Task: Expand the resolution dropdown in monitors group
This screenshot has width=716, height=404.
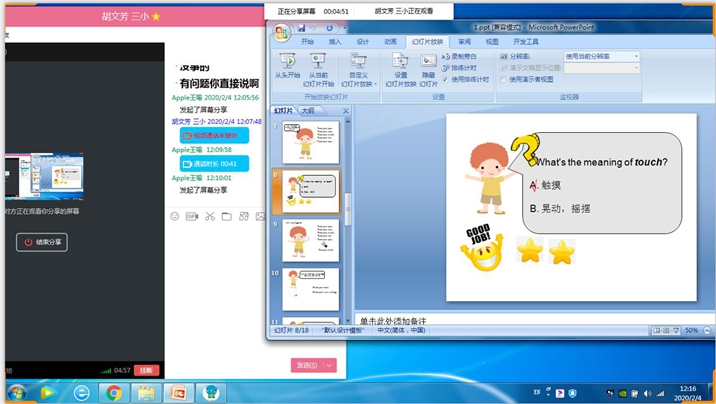Action: [x=636, y=56]
